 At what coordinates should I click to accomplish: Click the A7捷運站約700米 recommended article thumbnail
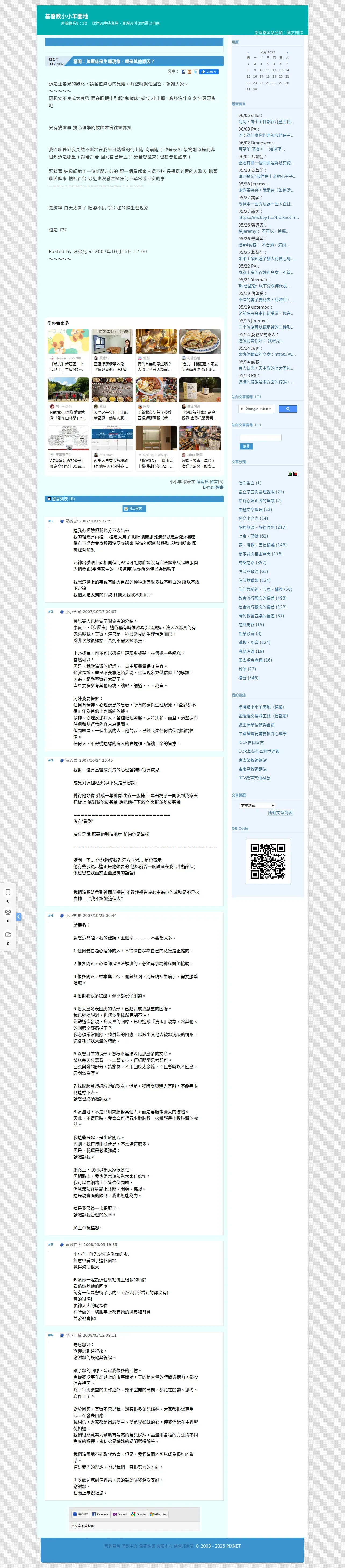pyautogui.click(x=68, y=438)
